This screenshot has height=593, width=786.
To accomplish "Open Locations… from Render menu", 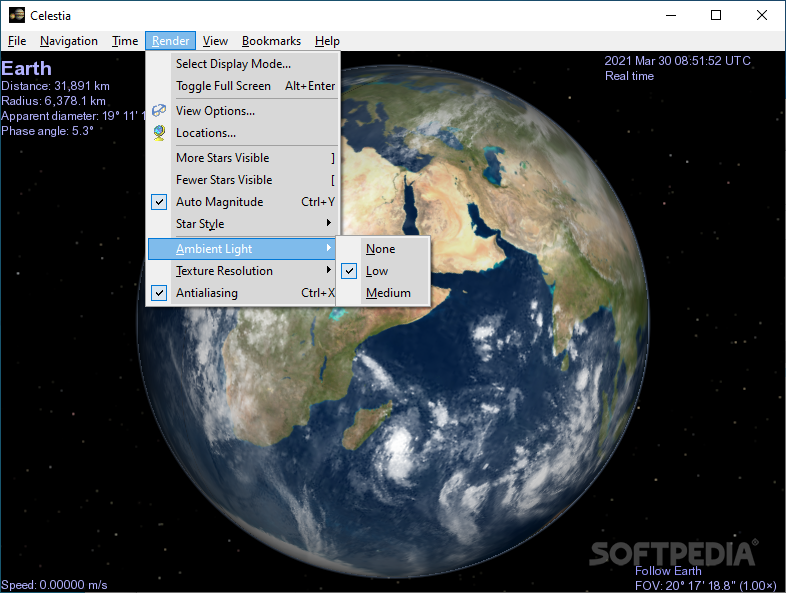I will (243, 133).
